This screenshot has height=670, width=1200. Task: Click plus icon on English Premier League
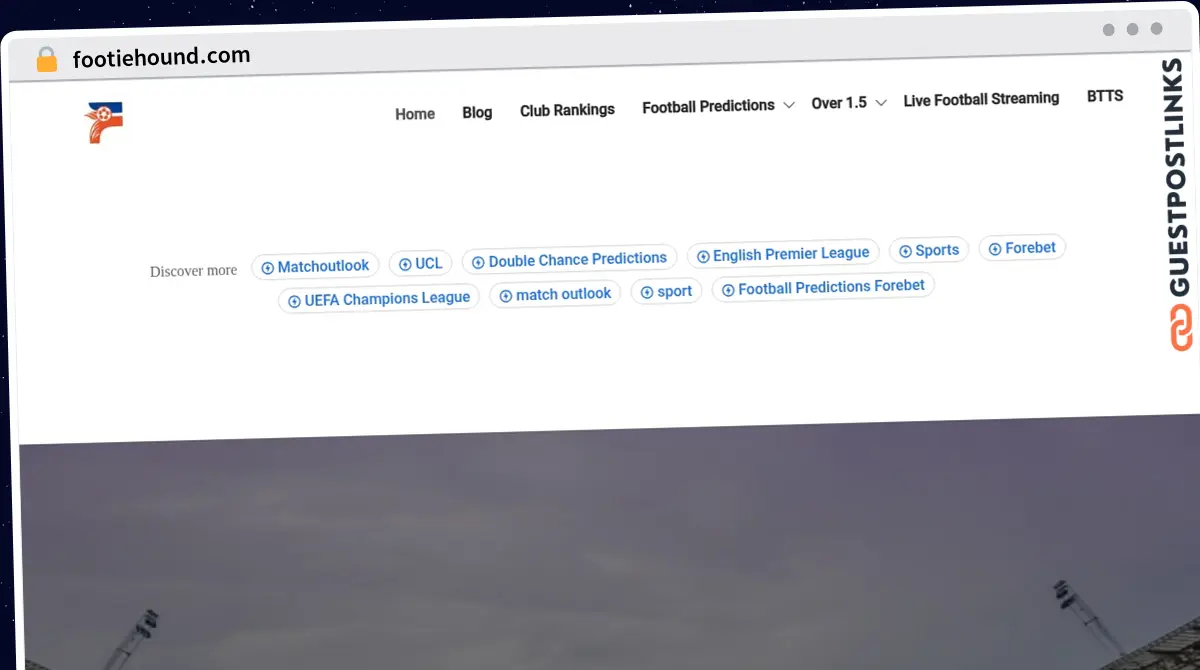point(703,257)
